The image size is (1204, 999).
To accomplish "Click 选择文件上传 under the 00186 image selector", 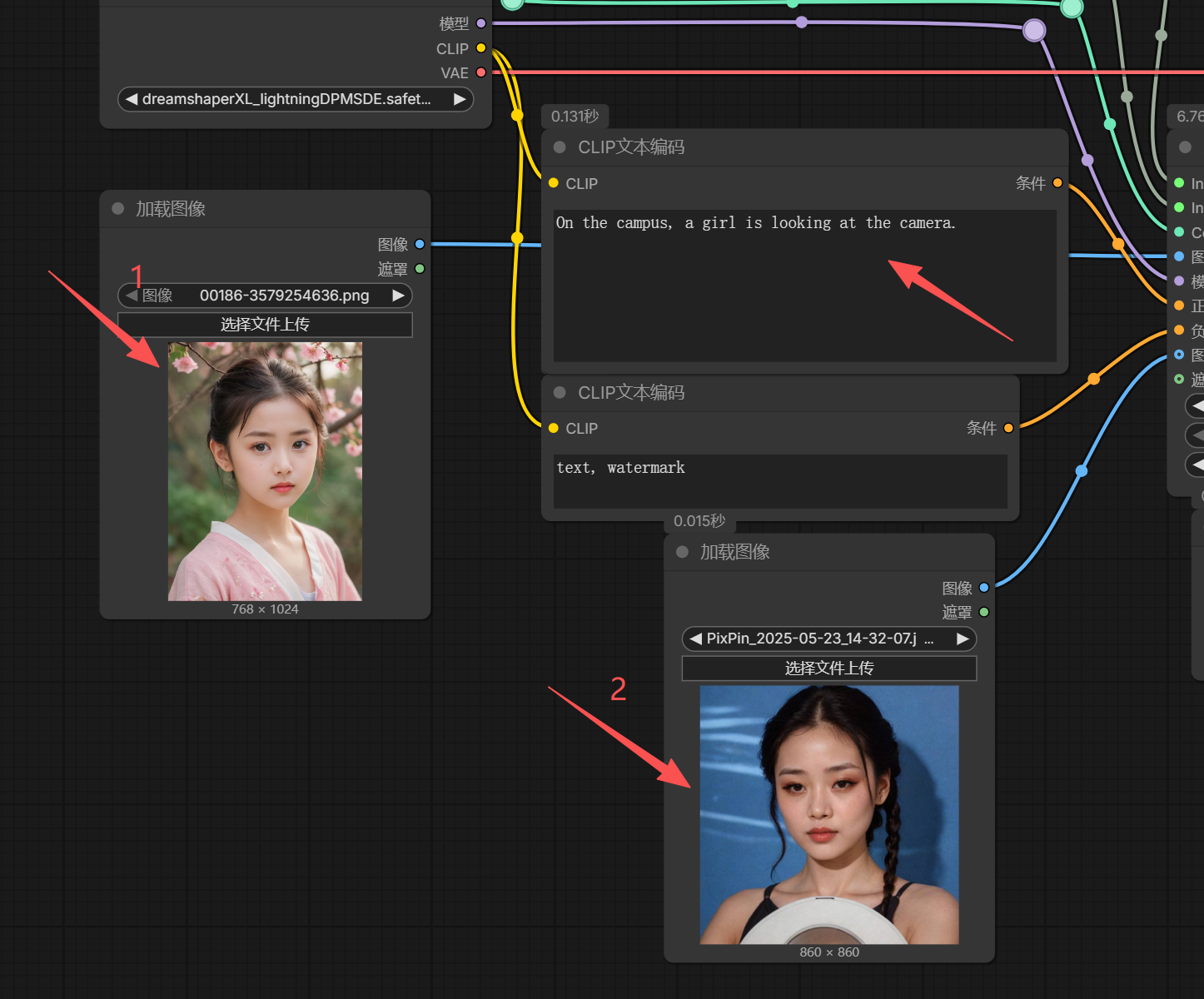I will [265, 324].
